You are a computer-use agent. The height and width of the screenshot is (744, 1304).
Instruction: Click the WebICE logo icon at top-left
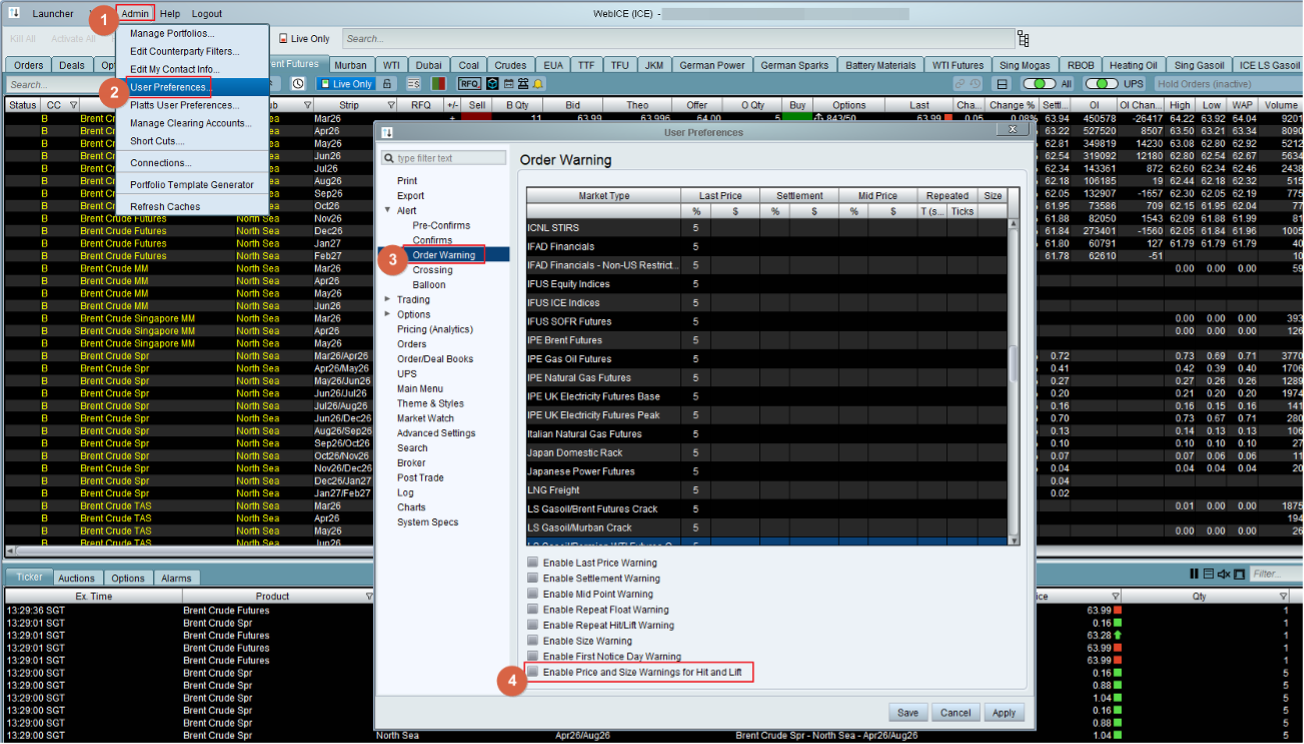pos(14,13)
